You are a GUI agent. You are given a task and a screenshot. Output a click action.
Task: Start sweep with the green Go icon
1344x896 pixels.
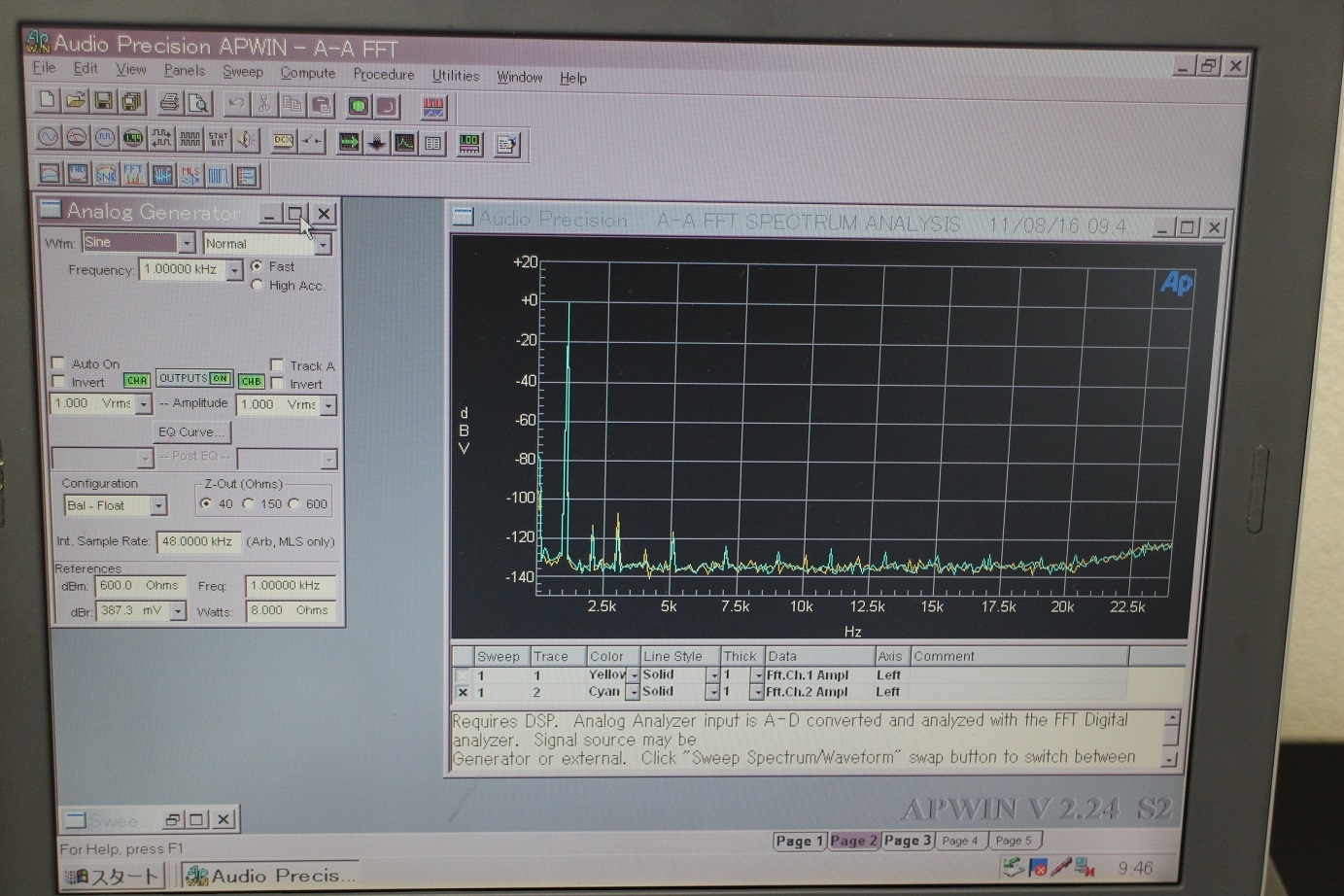[x=359, y=106]
